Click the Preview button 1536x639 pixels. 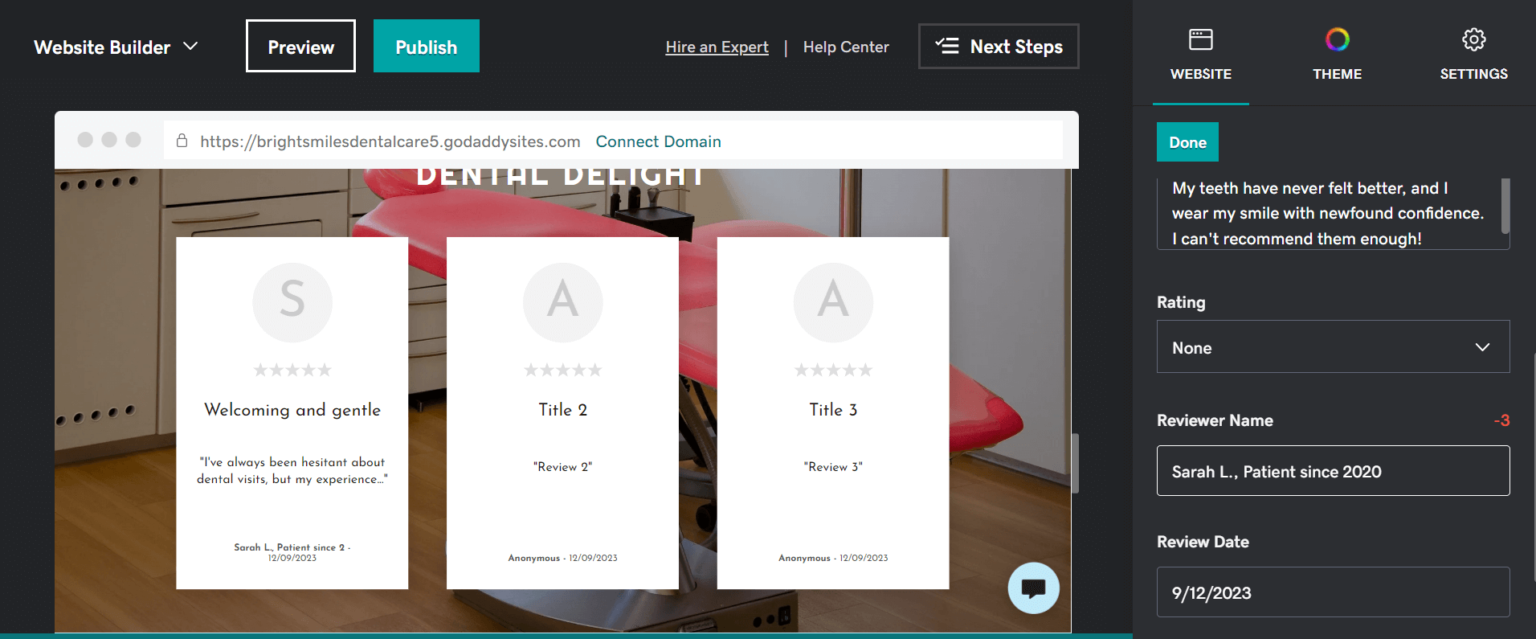pyautogui.click(x=300, y=45)
